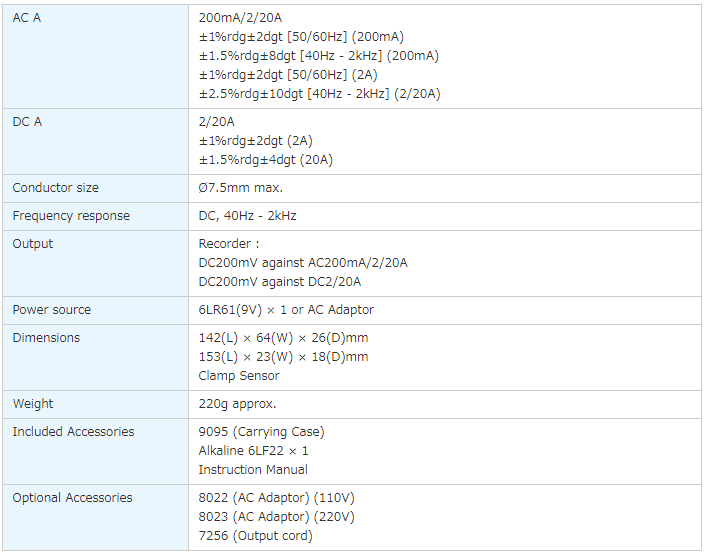This screenshot has width=707, height=555.
Task: Click the "8023 (AC Adaptor) (220V)" entry
Action: pyautogui.click(x=277, y=517)
